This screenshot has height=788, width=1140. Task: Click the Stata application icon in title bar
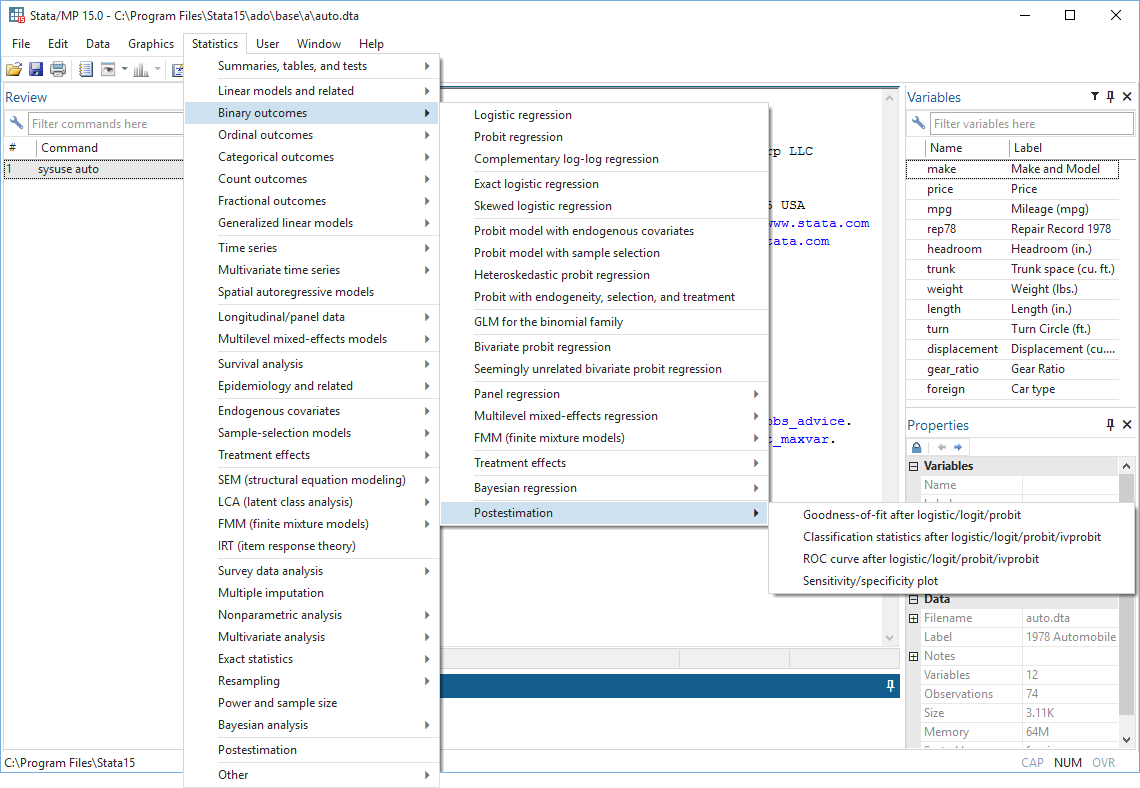(16, 15)
